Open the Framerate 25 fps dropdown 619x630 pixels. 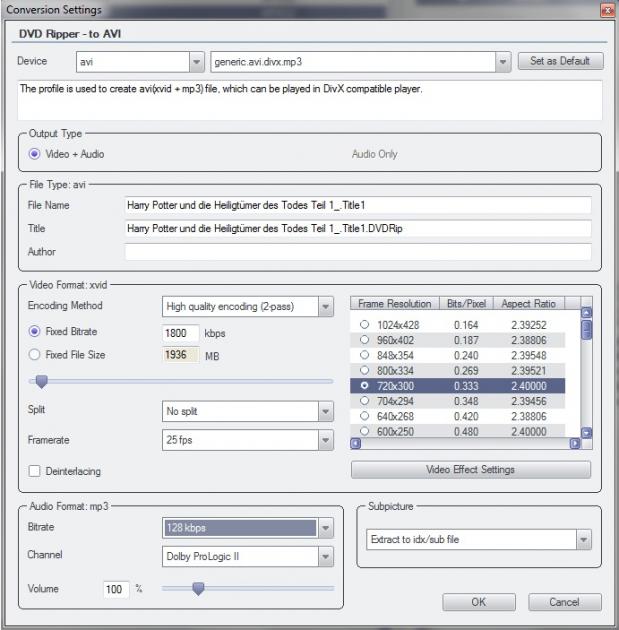pyautogui.click(x=325, y=440)
